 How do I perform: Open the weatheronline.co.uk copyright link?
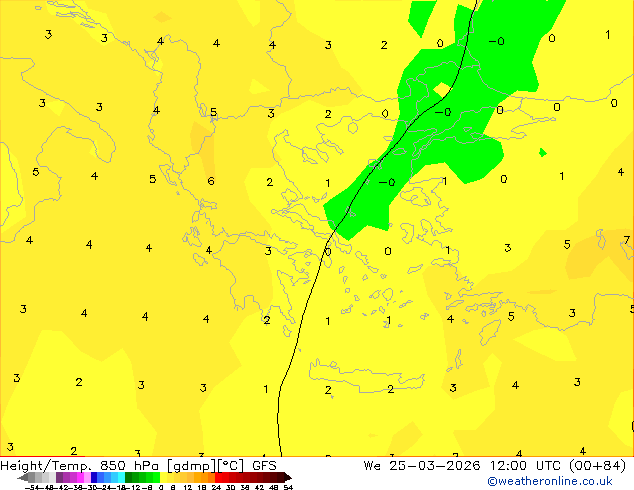coord(550,481)
